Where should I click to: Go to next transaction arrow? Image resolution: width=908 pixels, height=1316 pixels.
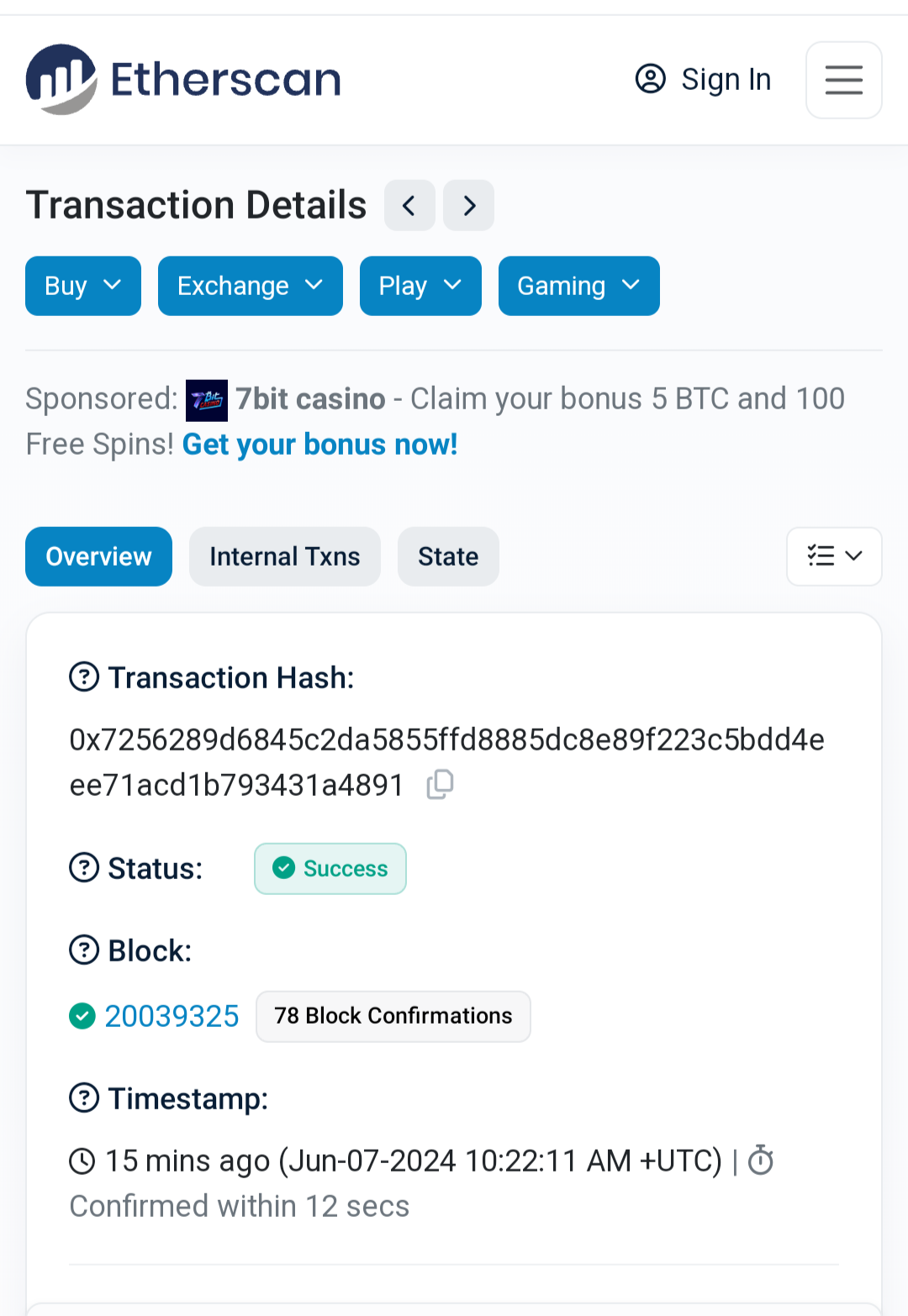[469, 205]
